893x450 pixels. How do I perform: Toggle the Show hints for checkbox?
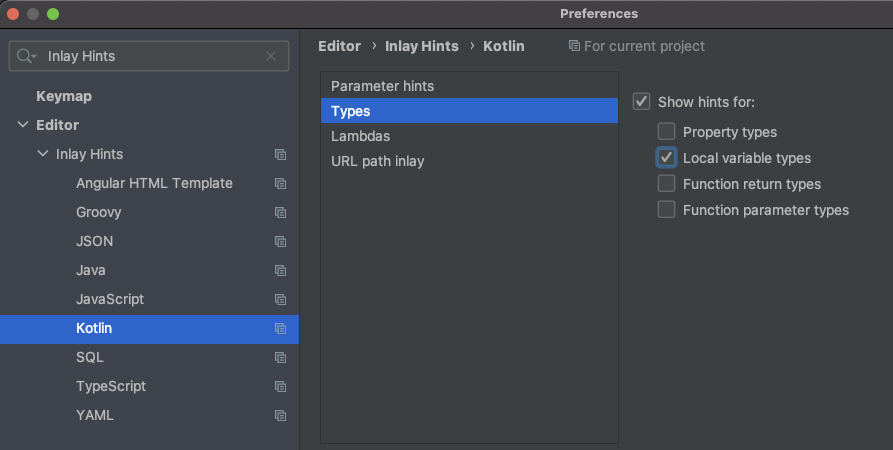click(641, 102)
